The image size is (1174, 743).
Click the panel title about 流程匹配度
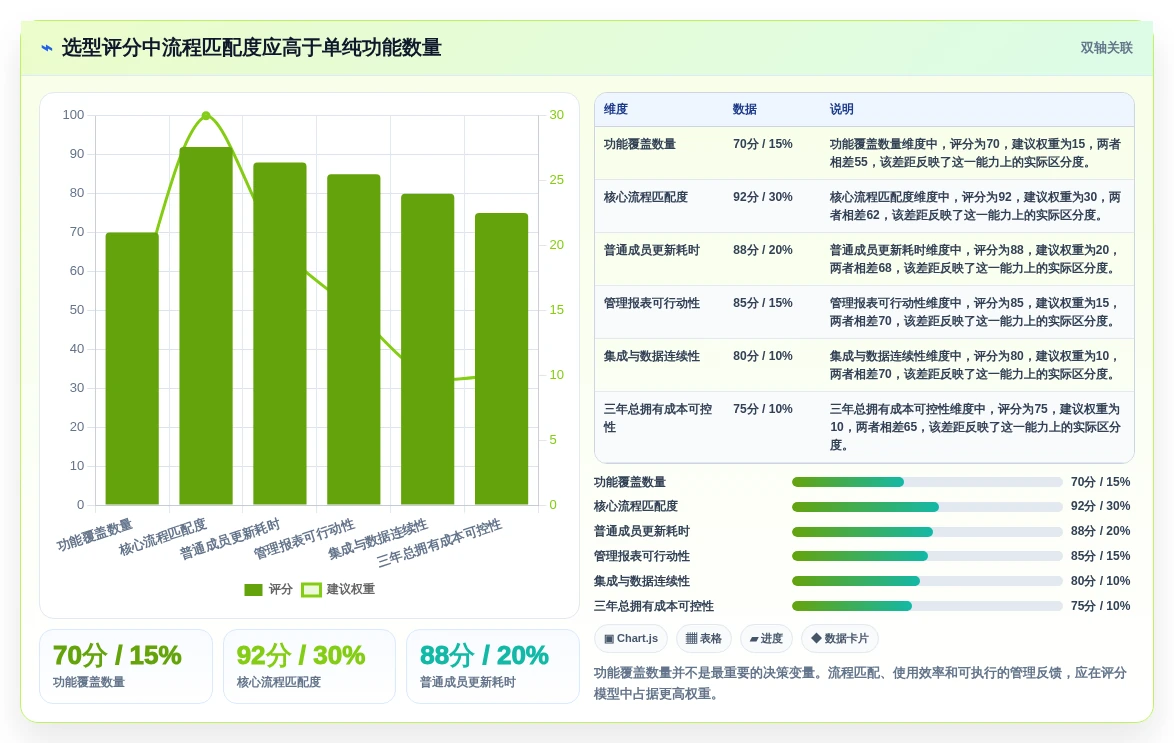click(252, 48)
